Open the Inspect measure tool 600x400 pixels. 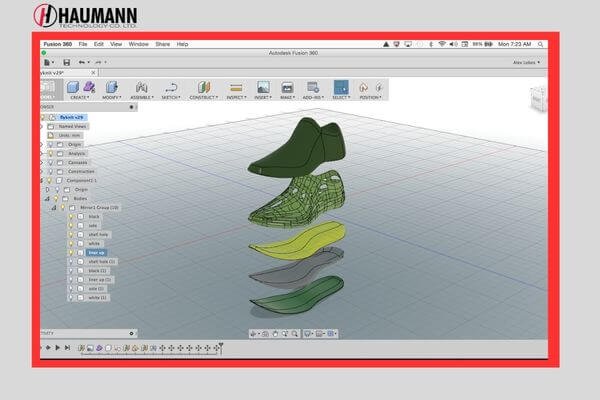pyautogui.click(x=236, y=88)
